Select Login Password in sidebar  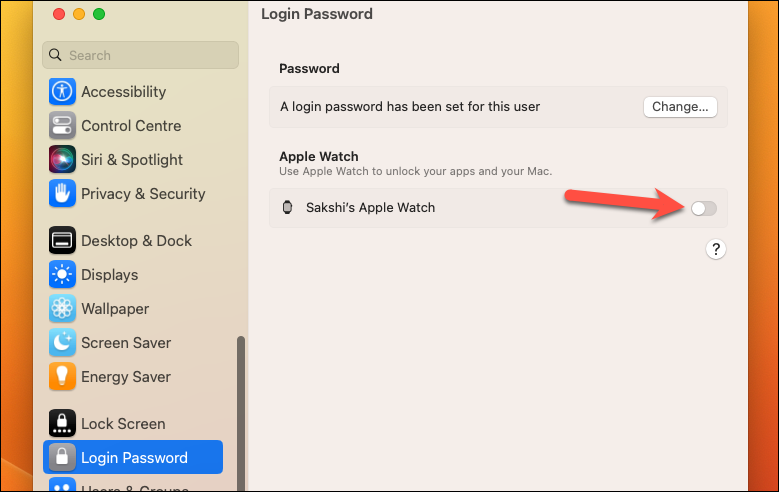[133, 457]
